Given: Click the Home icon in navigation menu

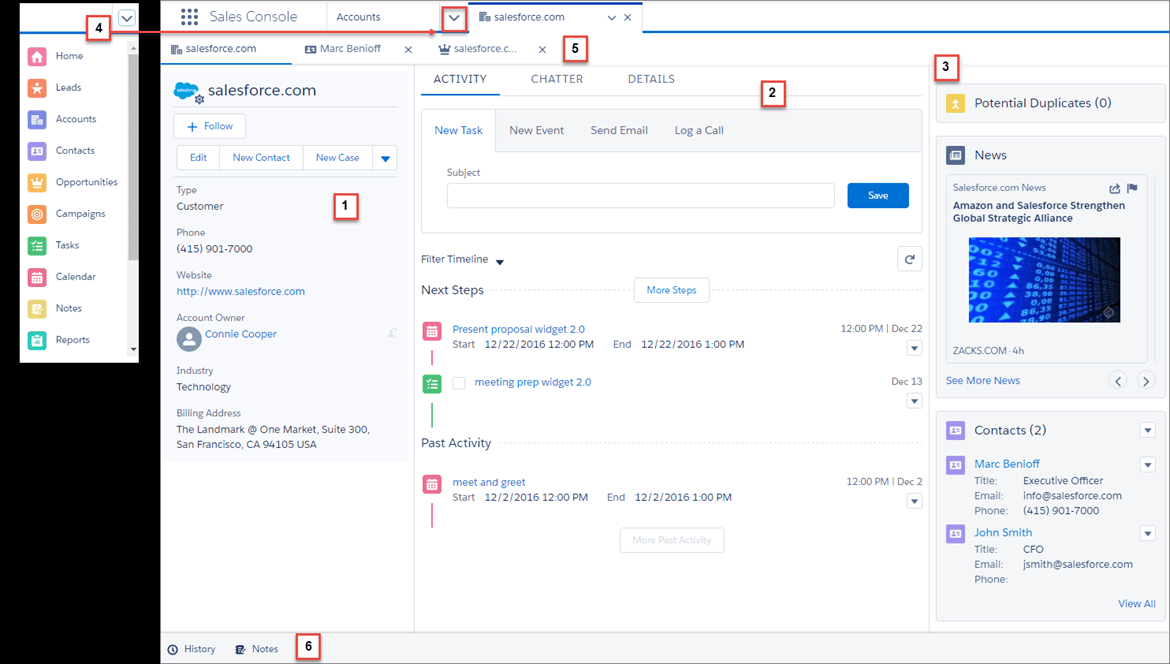Looking at the screenshot, I should click(x=37, y=56).
